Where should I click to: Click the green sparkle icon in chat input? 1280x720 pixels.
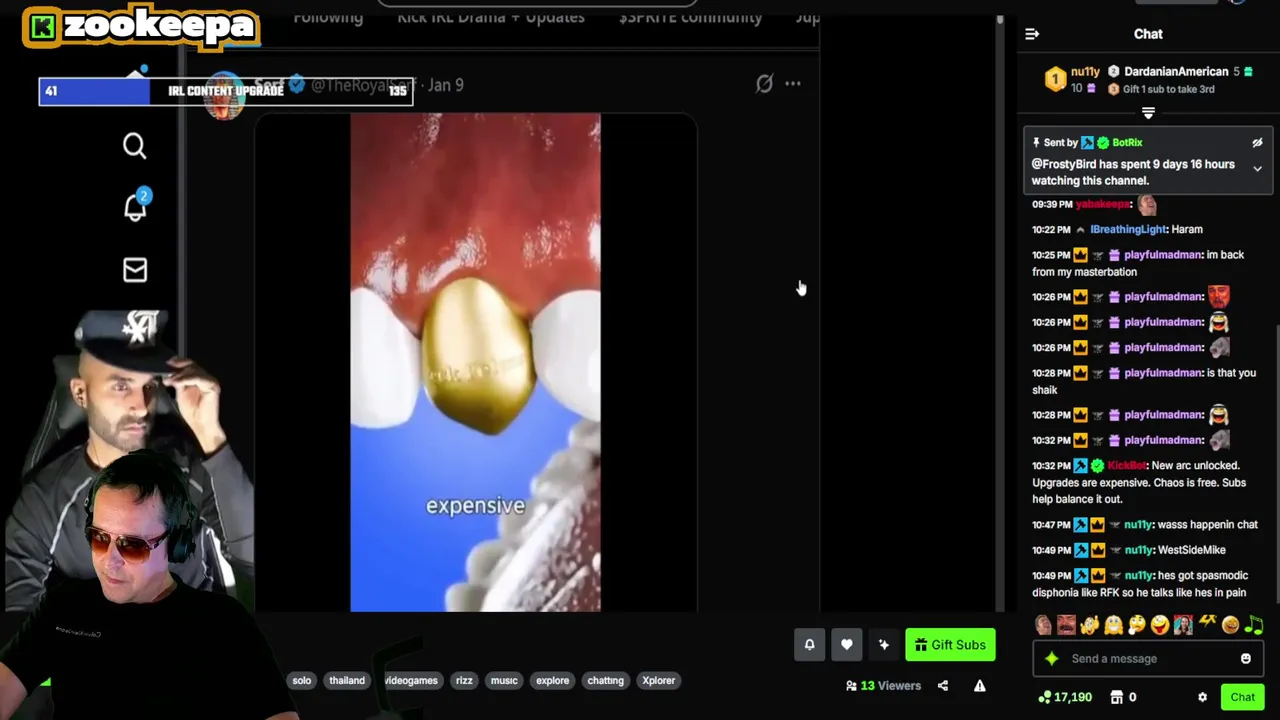click(1051, 659)
